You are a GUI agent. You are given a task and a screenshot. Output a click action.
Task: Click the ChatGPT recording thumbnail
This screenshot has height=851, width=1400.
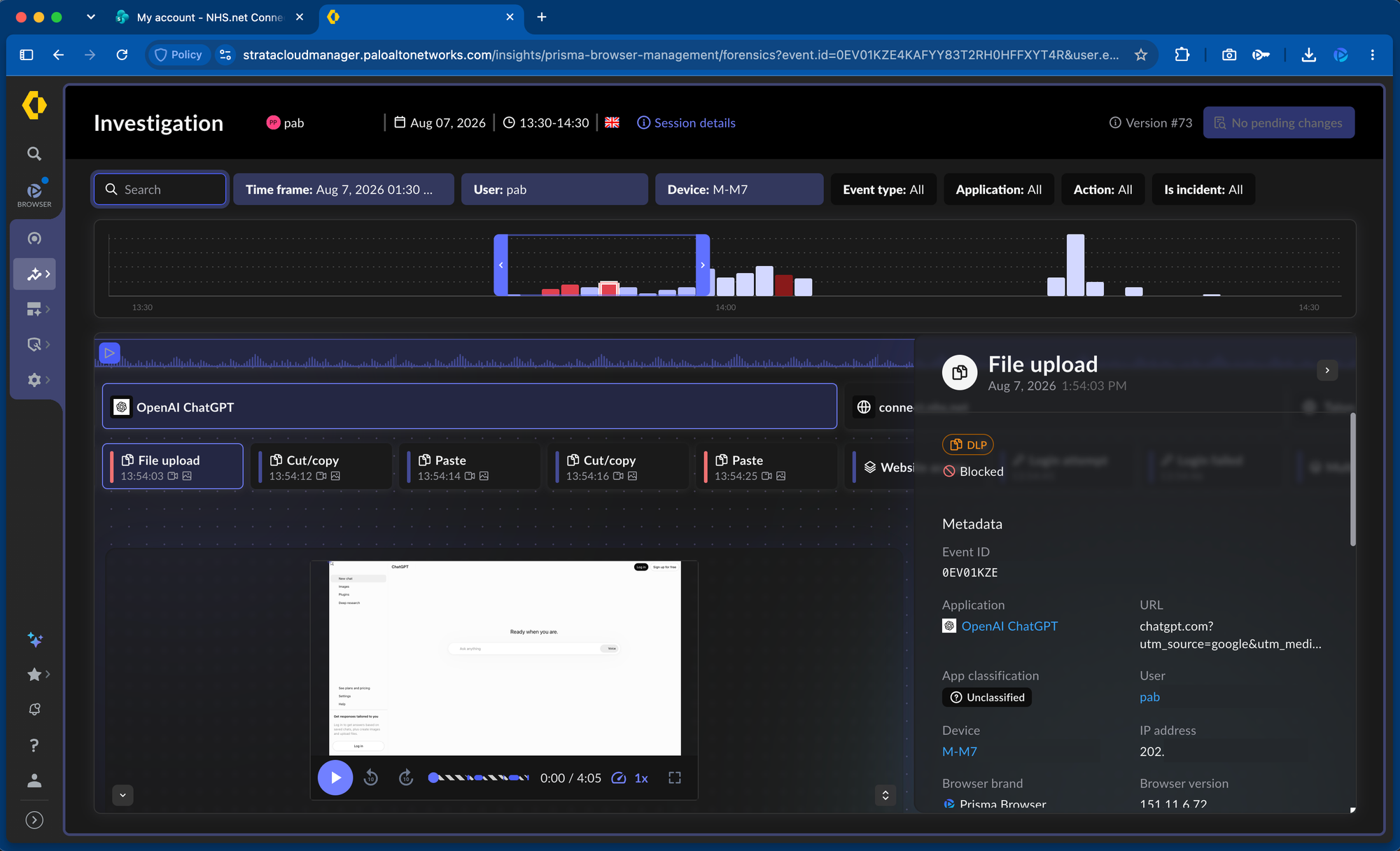tap(505, 658)
